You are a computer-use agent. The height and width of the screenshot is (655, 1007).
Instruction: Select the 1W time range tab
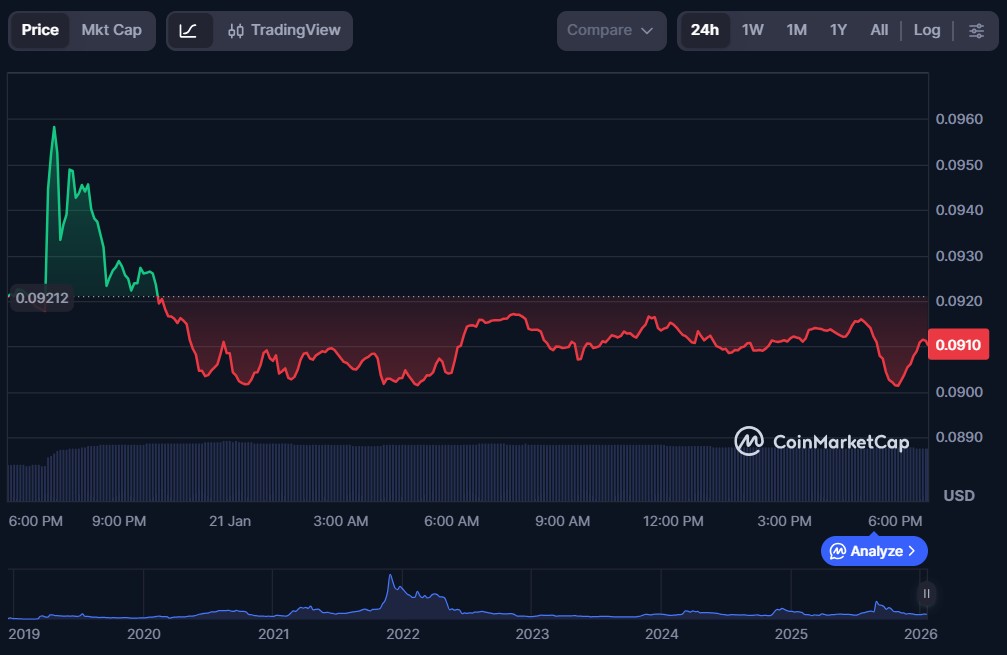[x=753, y=30]
